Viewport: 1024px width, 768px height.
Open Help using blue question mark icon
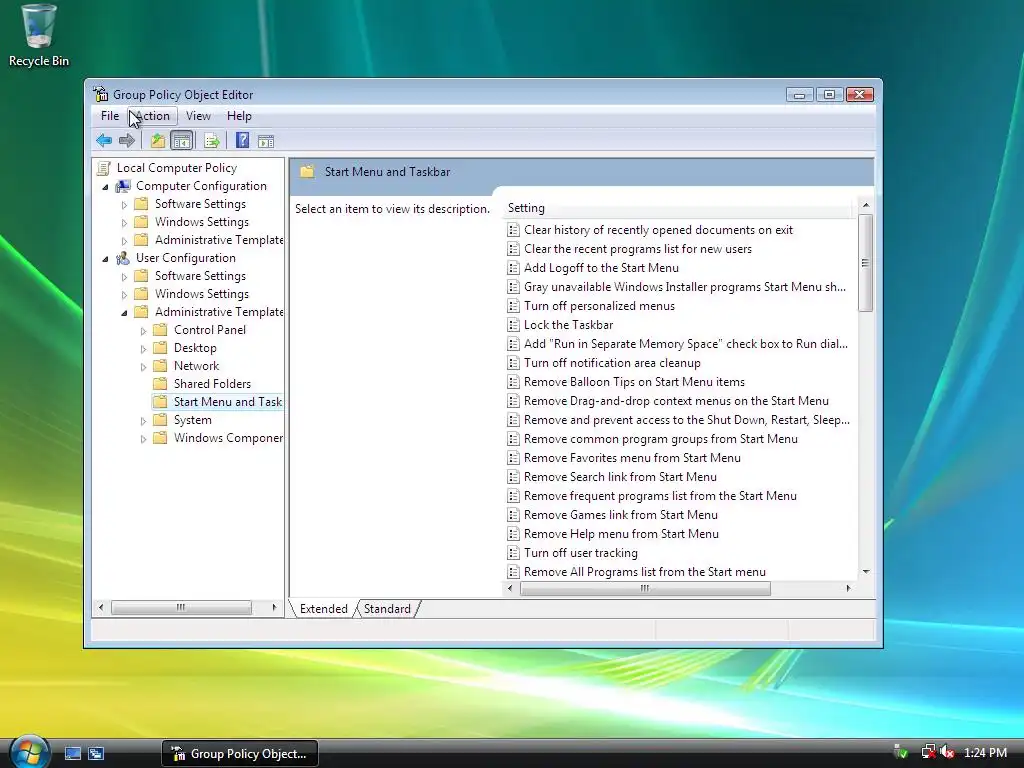pyautogui.click(x=242, y=140)
